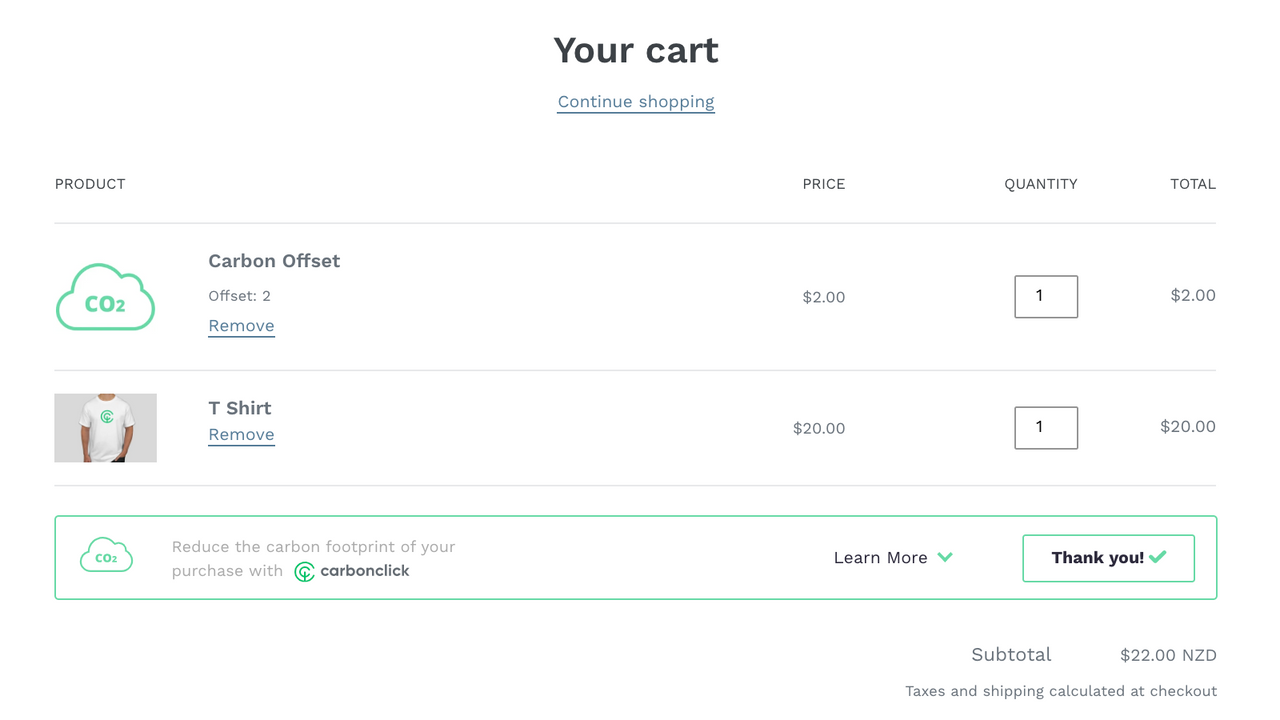
Task: Click the green checkmark on the Thank you button
Action: click(x=1156, y=557)
